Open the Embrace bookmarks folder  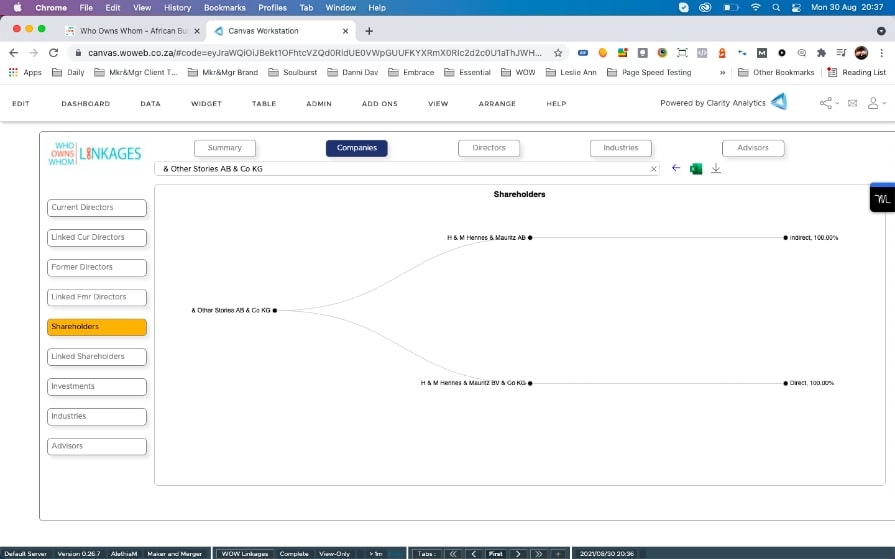pyautogui.click(x=411, y=73)
